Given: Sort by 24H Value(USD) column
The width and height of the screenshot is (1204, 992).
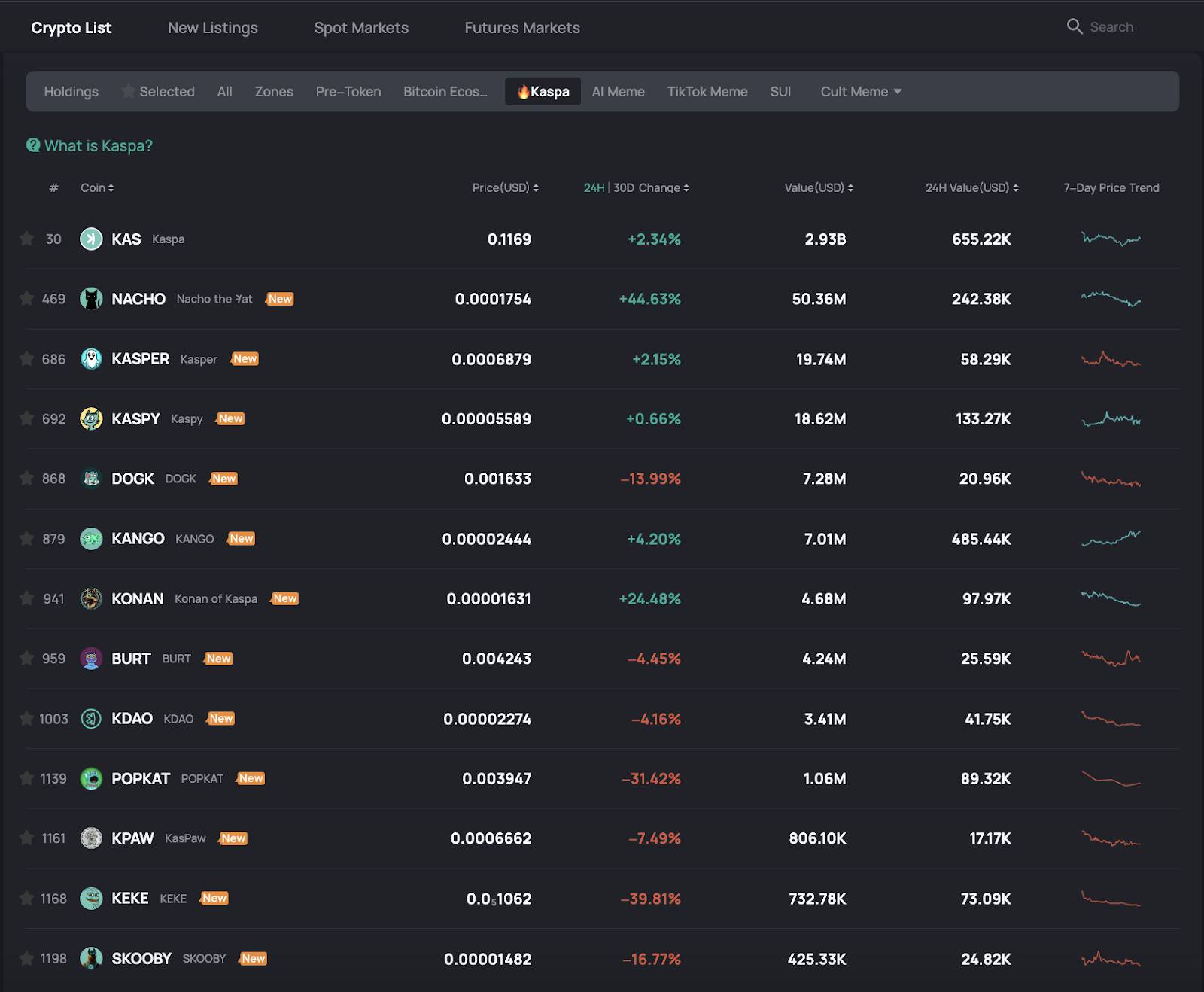Looking at the screenshot, I should click(971, 188).
